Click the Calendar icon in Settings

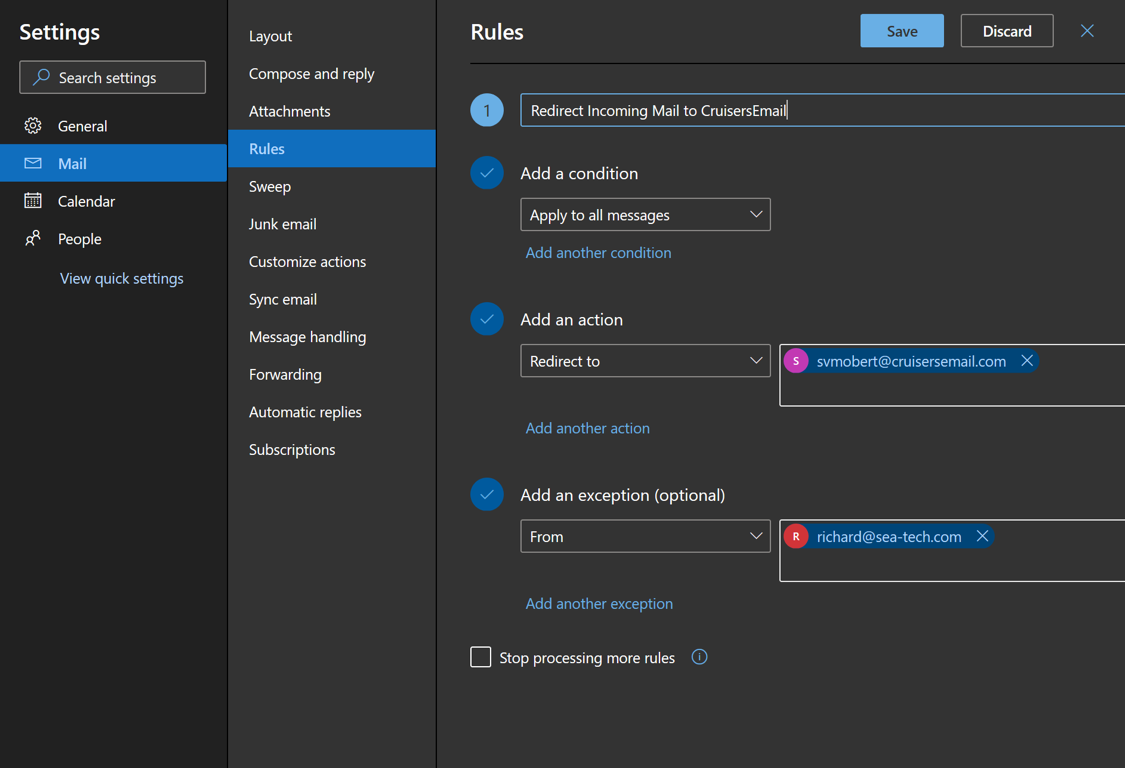click(x=33, y=201)
